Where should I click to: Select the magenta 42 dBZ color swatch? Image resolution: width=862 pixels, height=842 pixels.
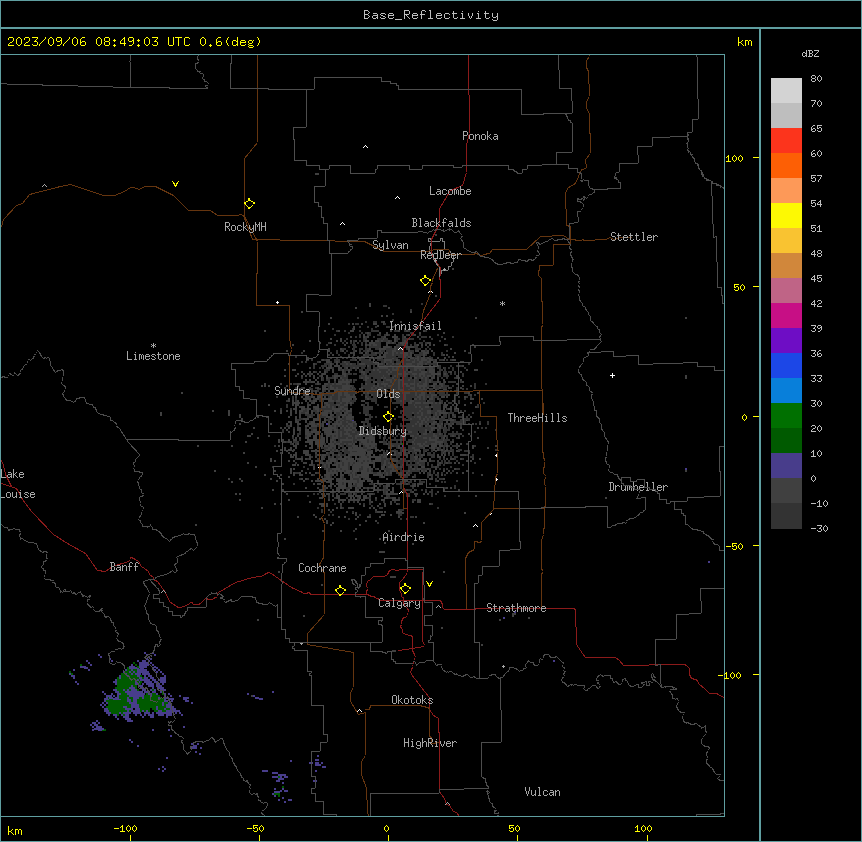786,315
